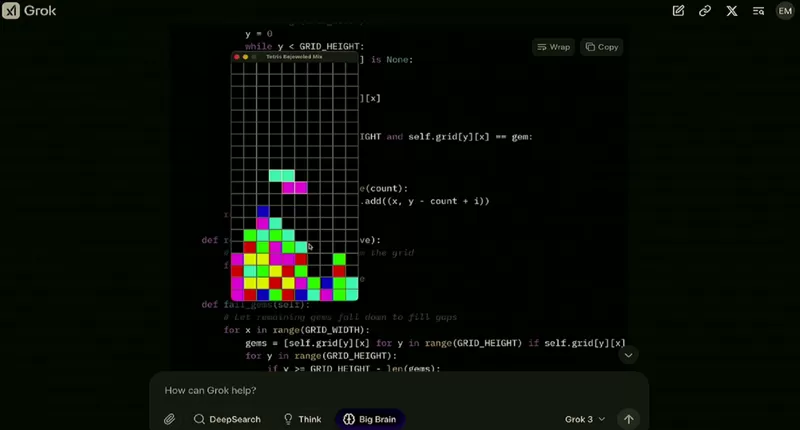
Task: Enable DeepSearch mode
Action: [227, 419]
